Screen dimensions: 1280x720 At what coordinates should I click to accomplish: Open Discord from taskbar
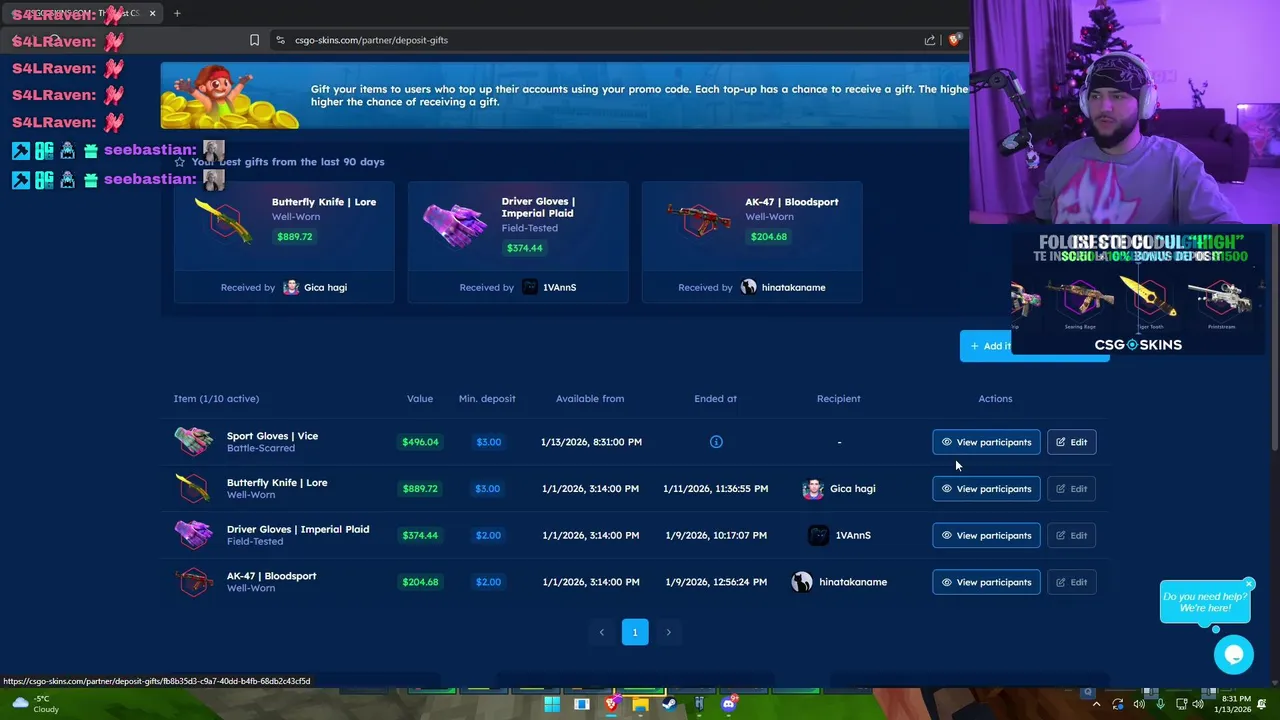728,704
